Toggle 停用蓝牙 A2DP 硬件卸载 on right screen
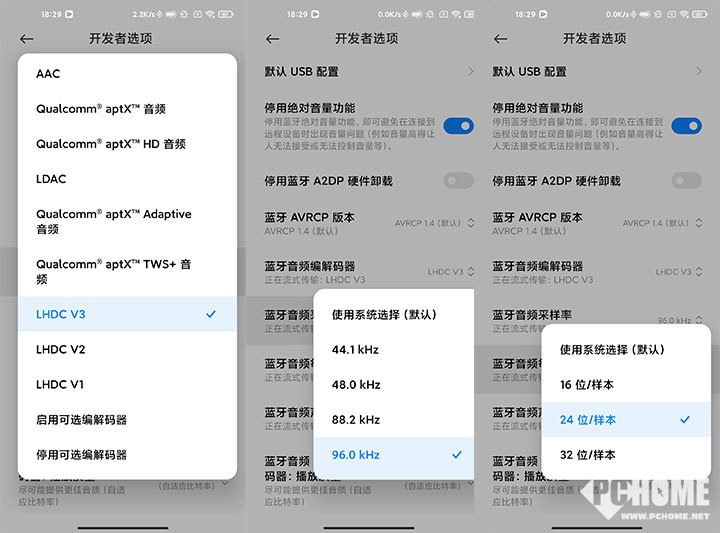 pyautogui.click(x=686, y=180)
